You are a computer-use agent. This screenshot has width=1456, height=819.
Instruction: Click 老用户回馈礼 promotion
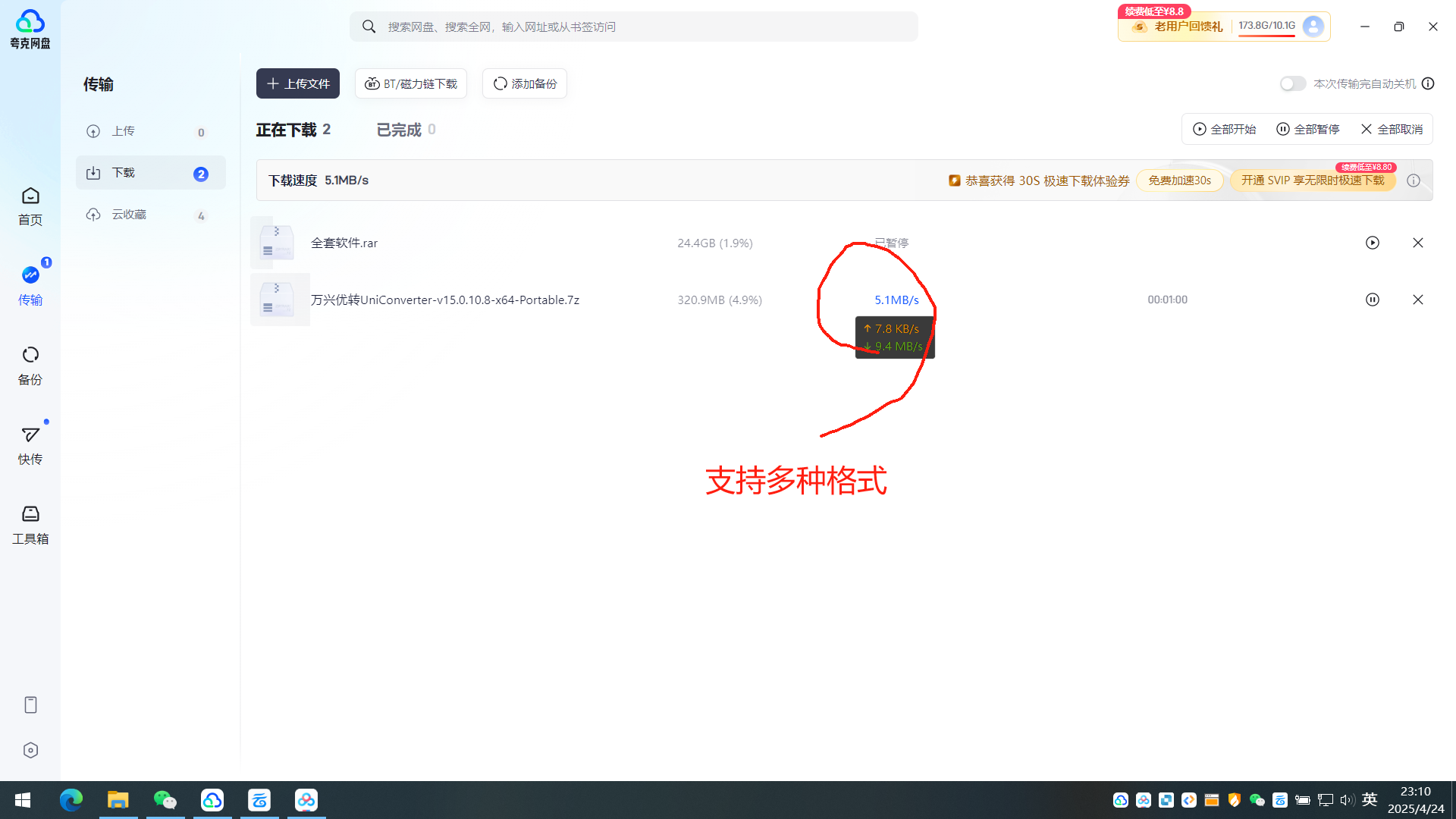pyautogui.click(x=1177, y=27)
